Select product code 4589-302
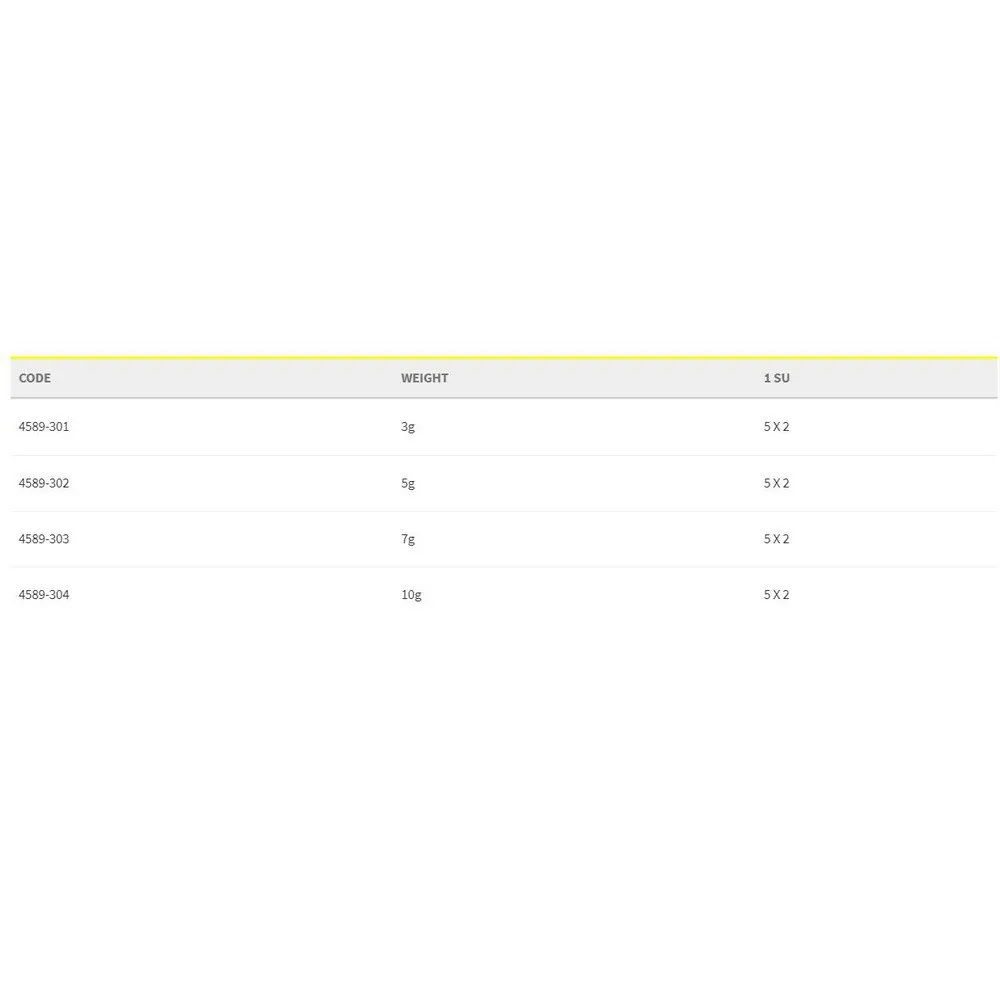This screenshot has height=1000, width=1000. (44, 483)
